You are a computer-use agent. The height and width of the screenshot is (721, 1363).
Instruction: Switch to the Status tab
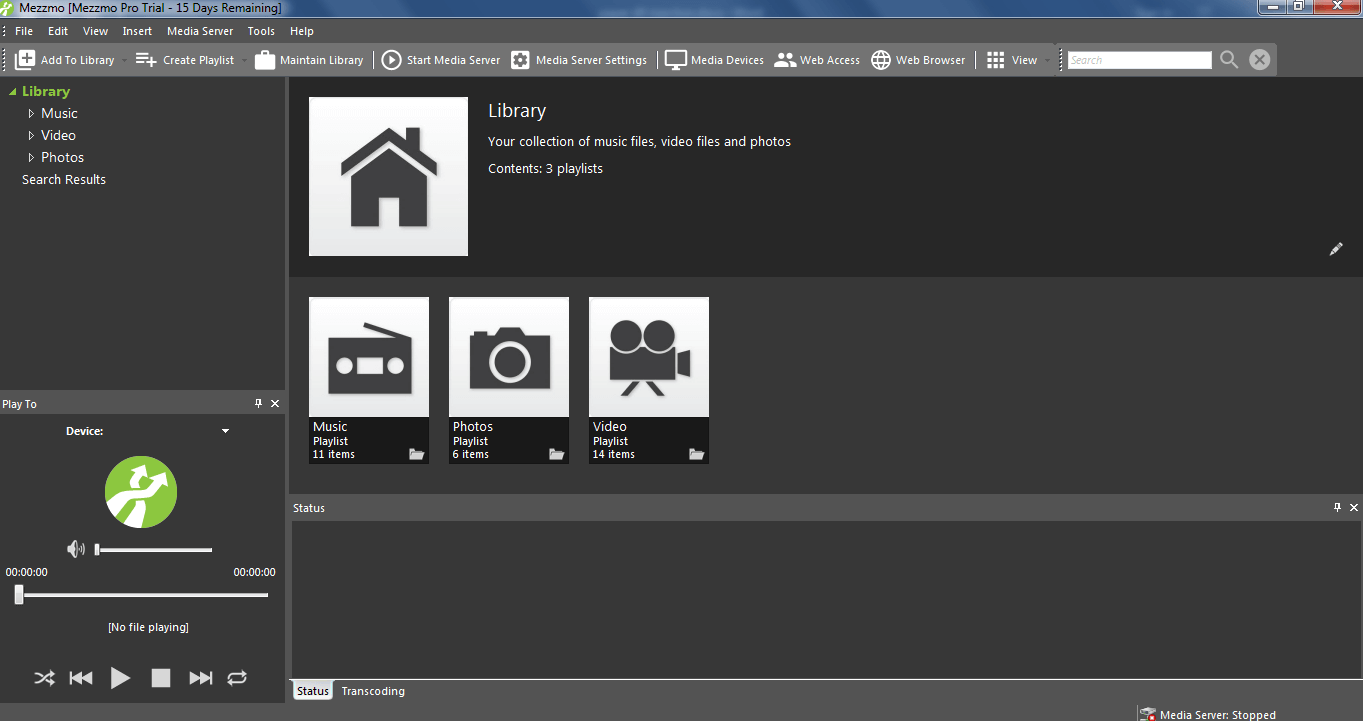(313, 691)
